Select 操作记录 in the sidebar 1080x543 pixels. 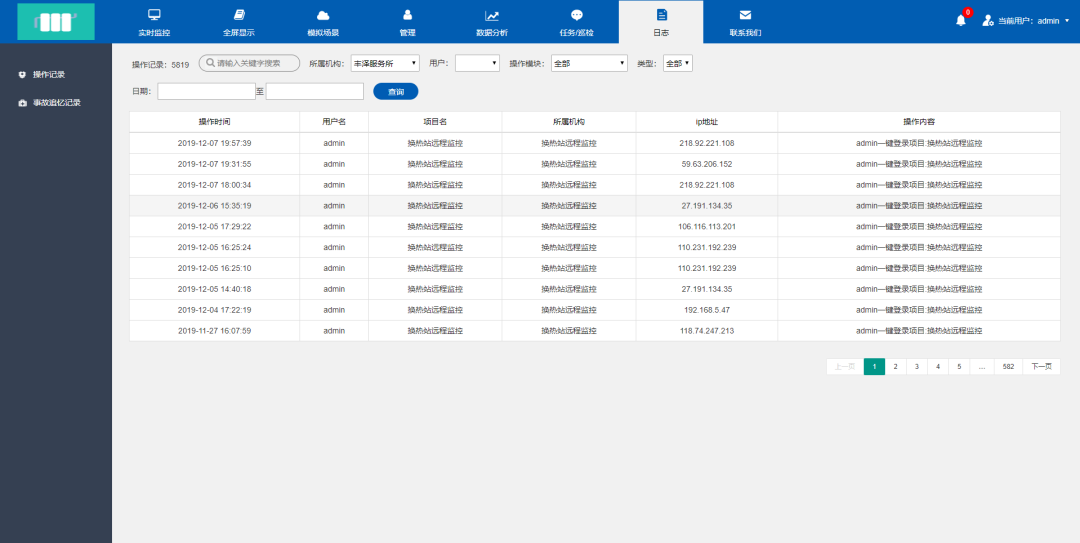click(x=49, y=74)
